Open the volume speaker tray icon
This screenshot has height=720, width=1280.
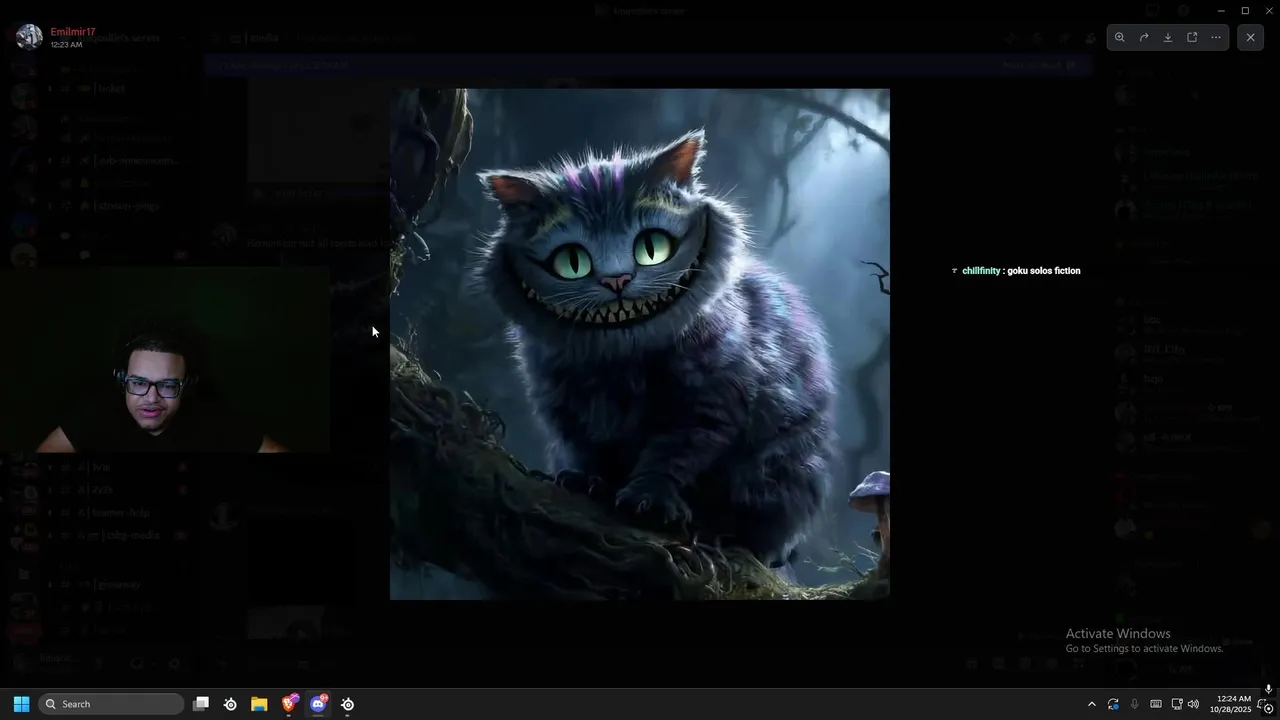click(x=1193, y=704)
